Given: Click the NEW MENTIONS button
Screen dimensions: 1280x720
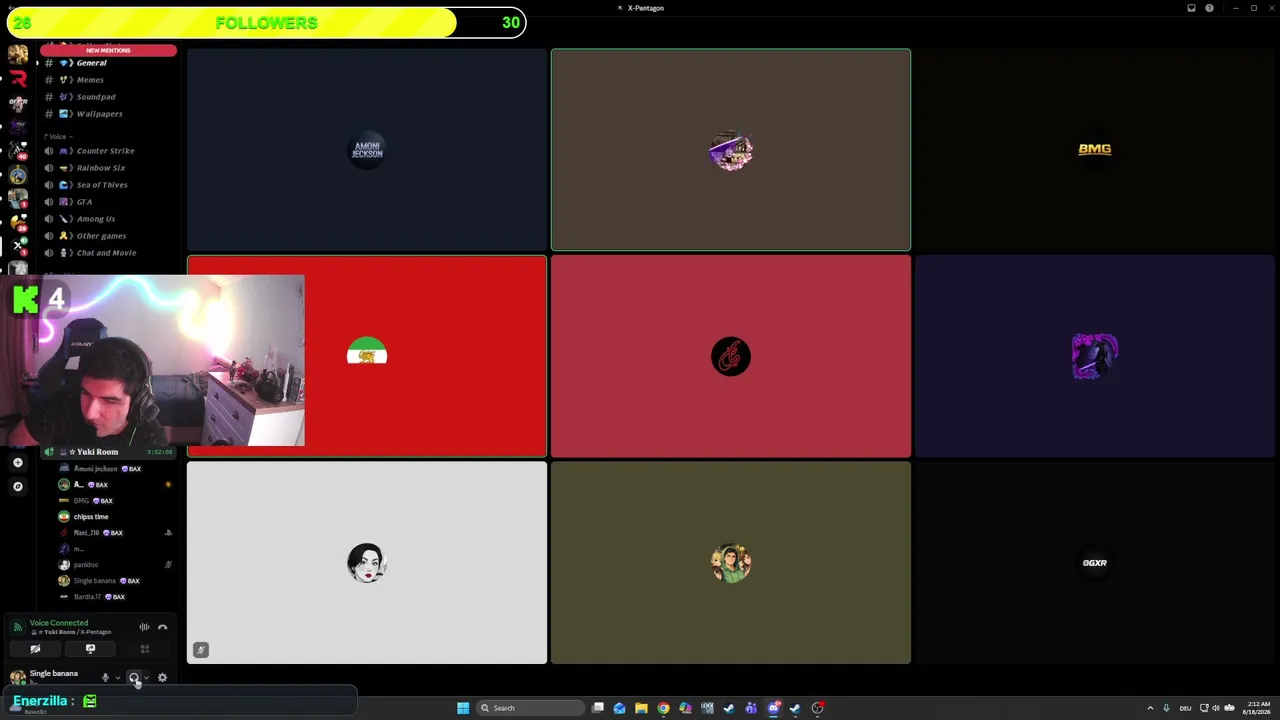Looking at the screenshot, I should [108, 50].
